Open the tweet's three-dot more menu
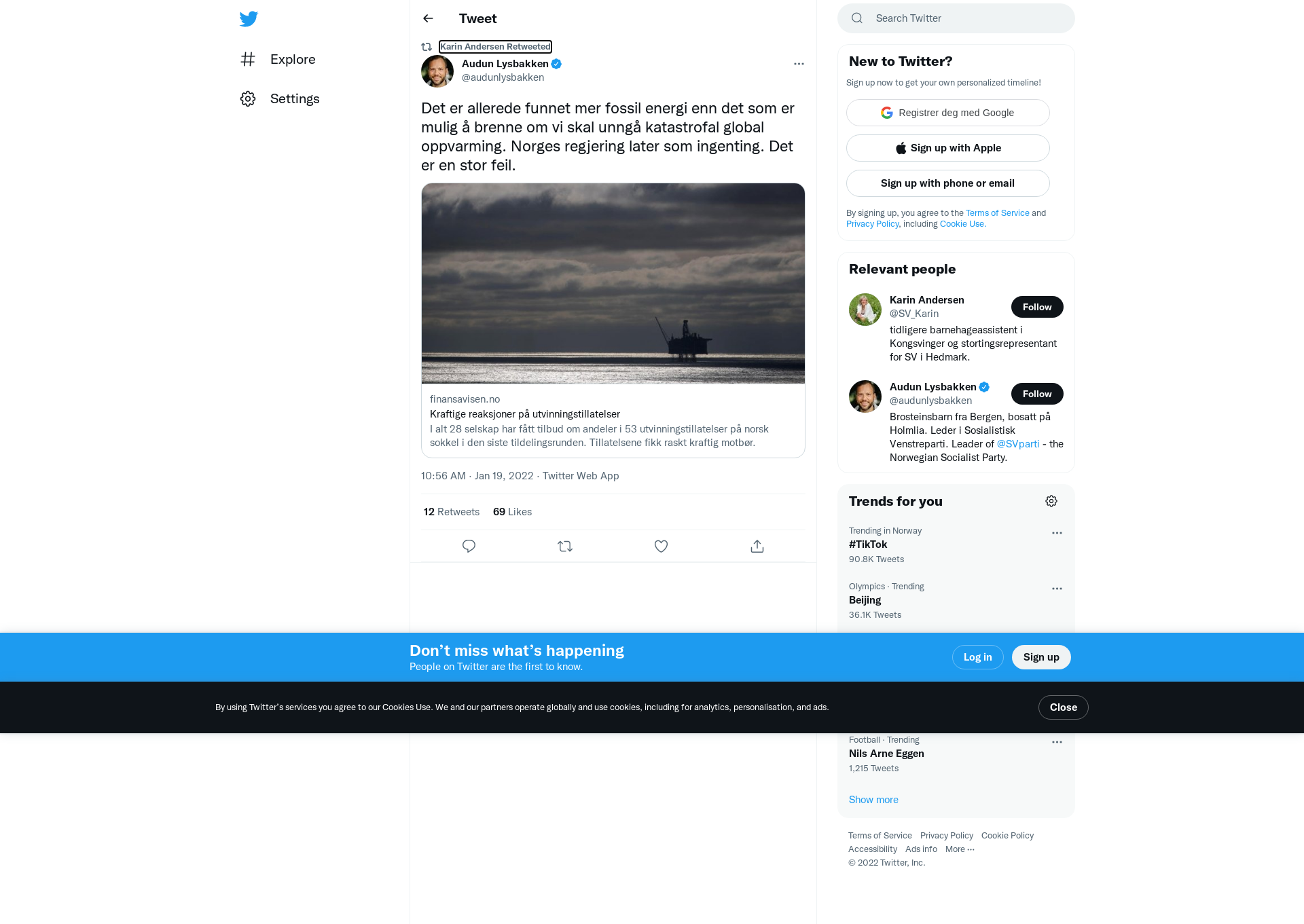The height and width of the screenshot is (924, 1304). [x=799, y=64]
